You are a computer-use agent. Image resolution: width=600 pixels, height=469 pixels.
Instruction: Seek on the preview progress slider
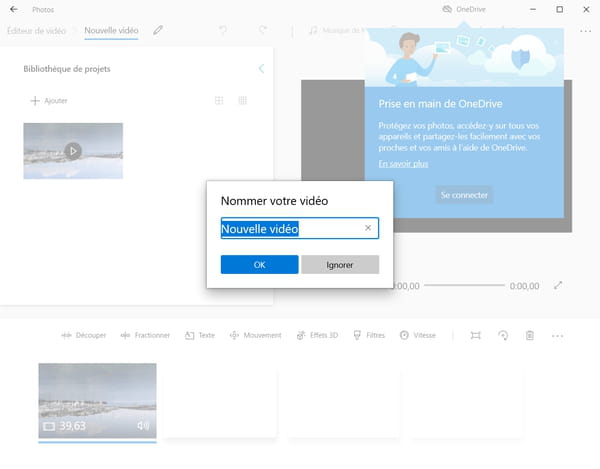pos(464,285)
